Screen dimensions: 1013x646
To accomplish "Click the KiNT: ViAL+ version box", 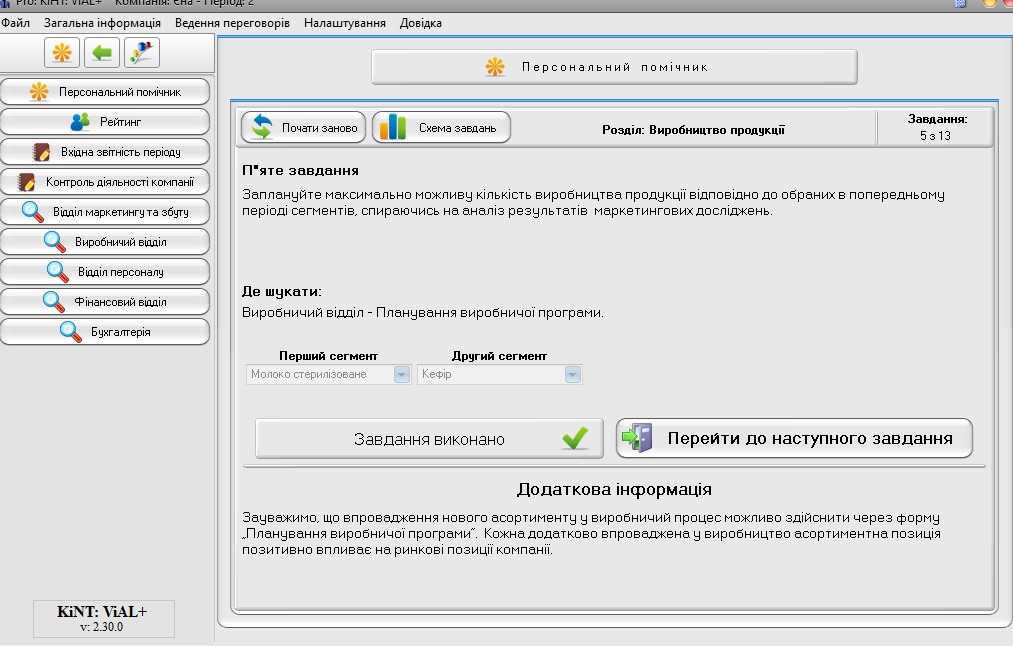I will coord(103,619).
